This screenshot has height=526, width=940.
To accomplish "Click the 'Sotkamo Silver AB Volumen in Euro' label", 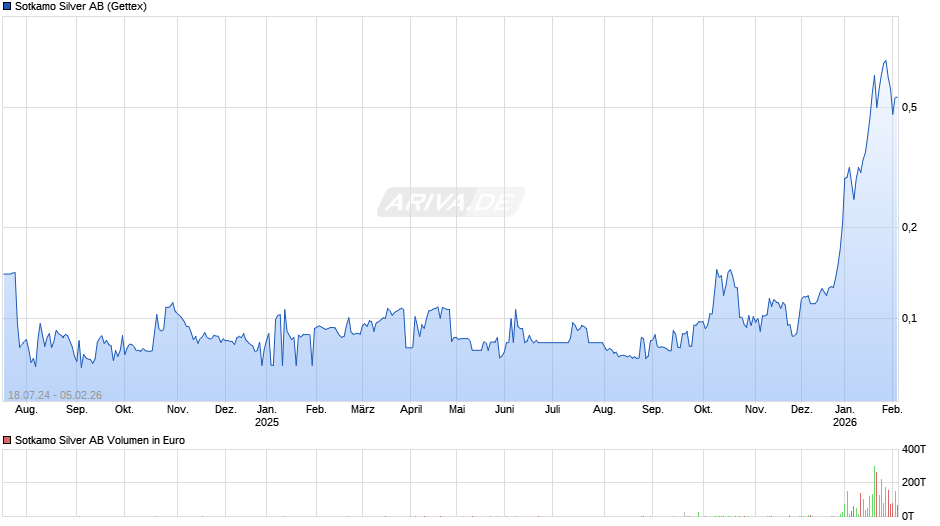I will [100, 440].
